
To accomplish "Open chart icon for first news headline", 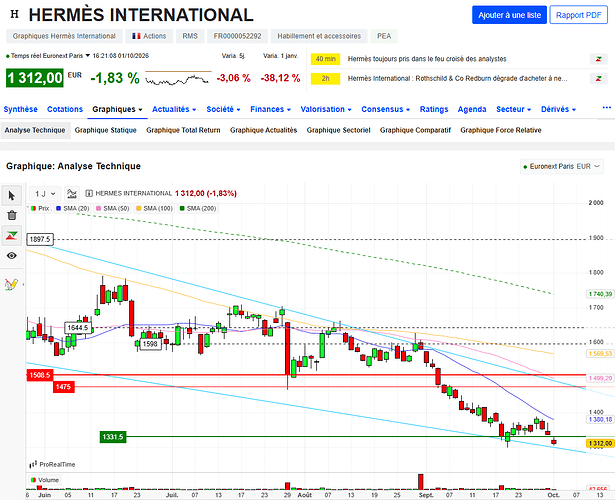I will click(599, 59).
